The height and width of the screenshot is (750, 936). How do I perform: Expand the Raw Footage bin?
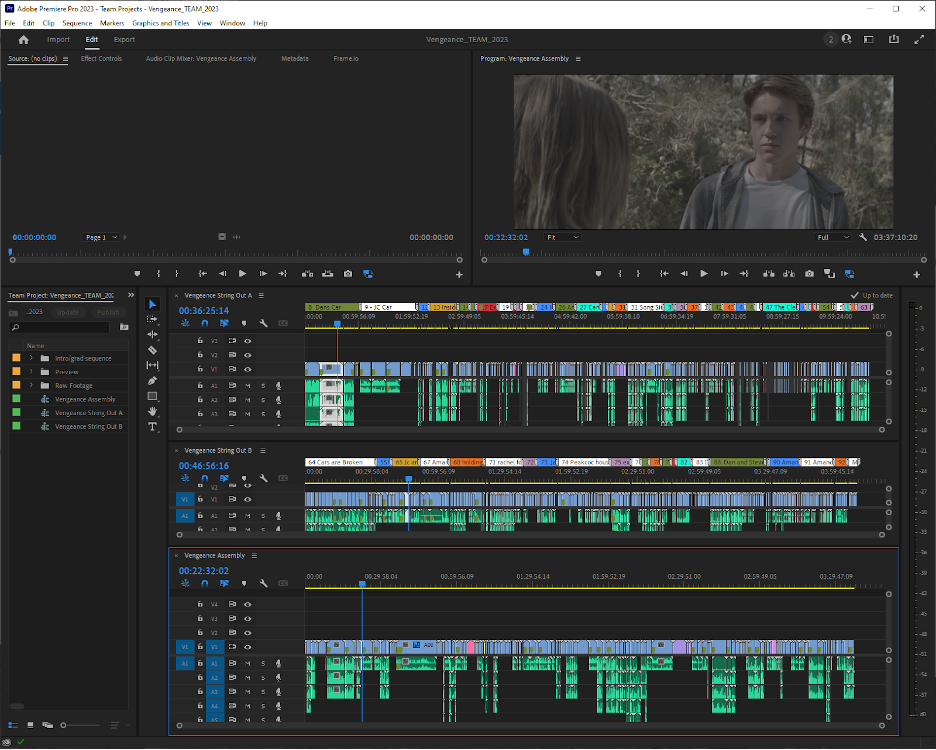click(31, 385)
